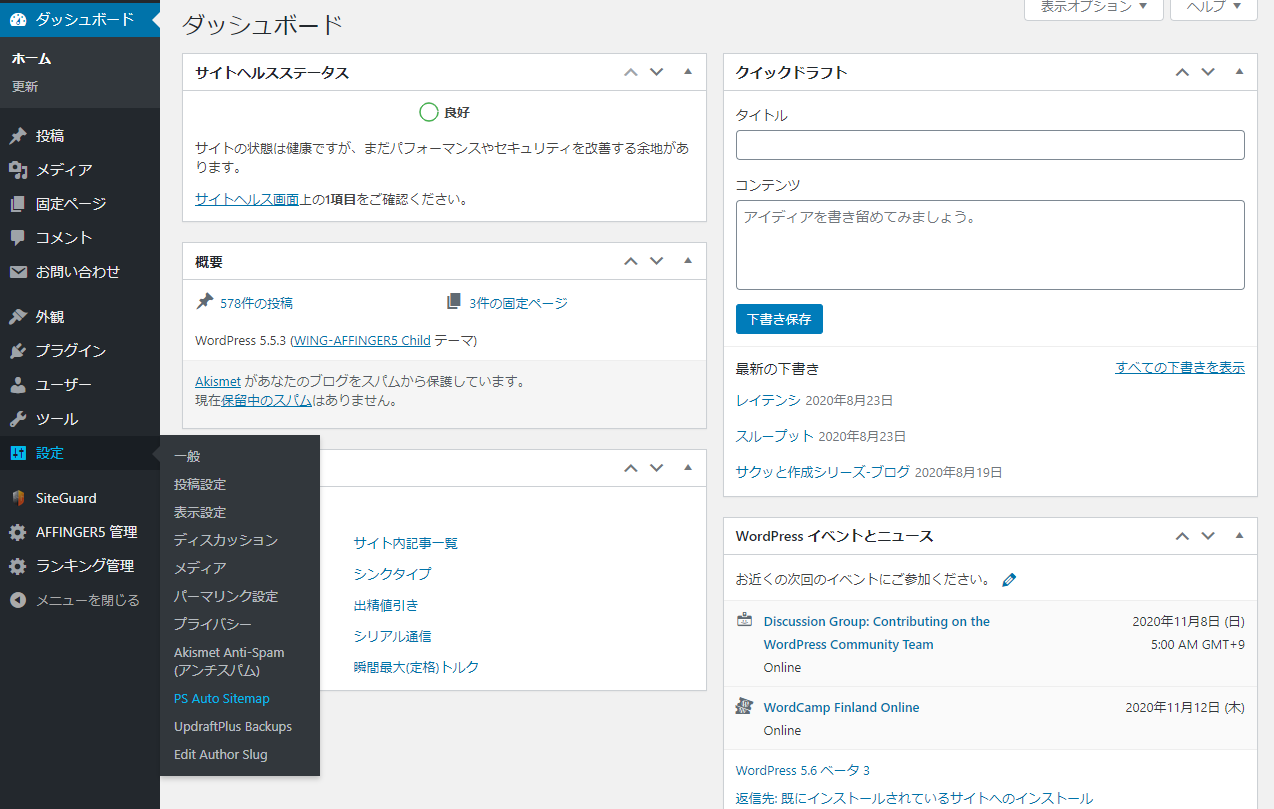
Task: Move サイトヘルスステータス panel up with arrow
Action: pos(630,72)
